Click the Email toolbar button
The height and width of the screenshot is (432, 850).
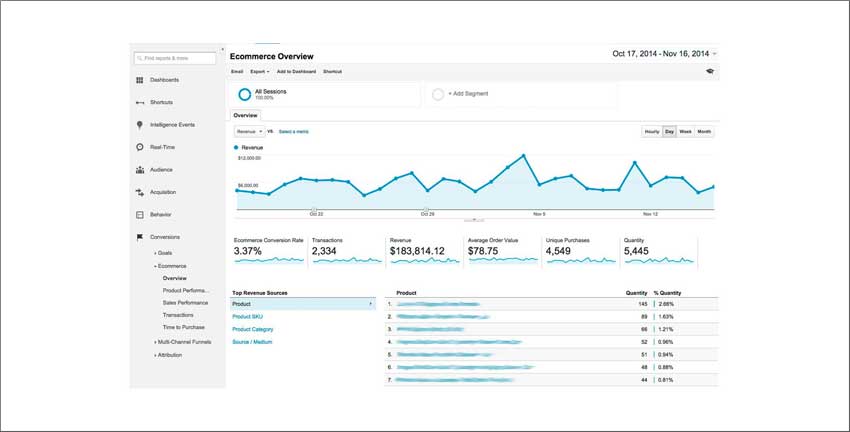pos(237,72)
